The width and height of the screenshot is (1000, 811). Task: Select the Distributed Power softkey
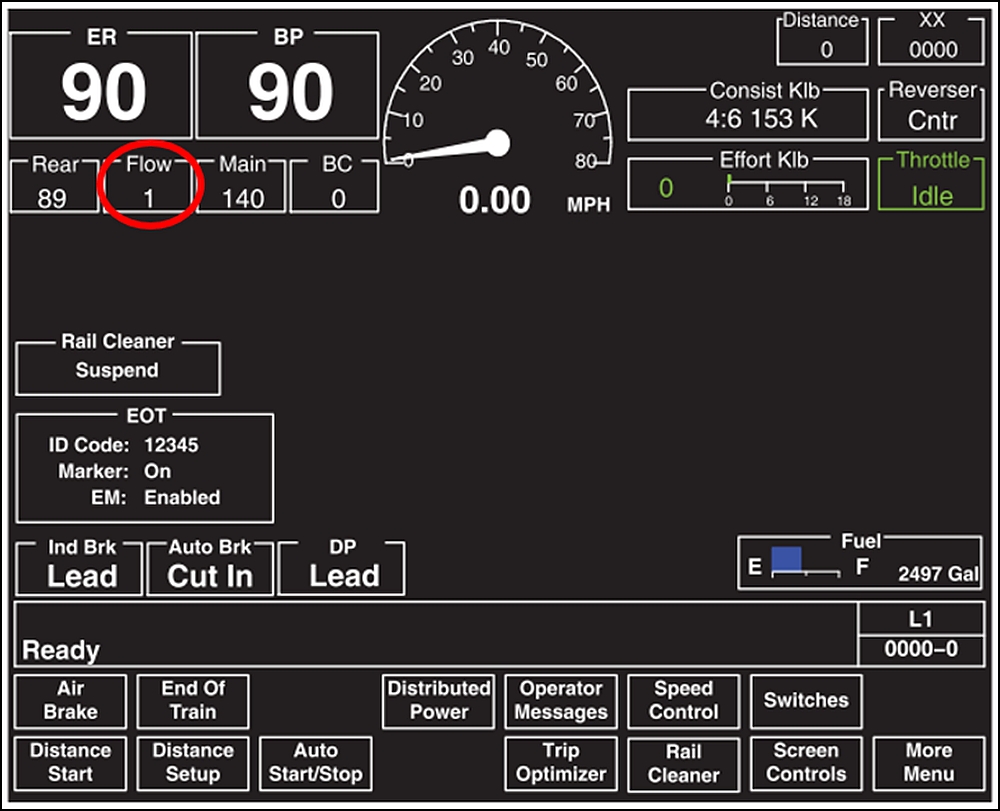(439, 700)
